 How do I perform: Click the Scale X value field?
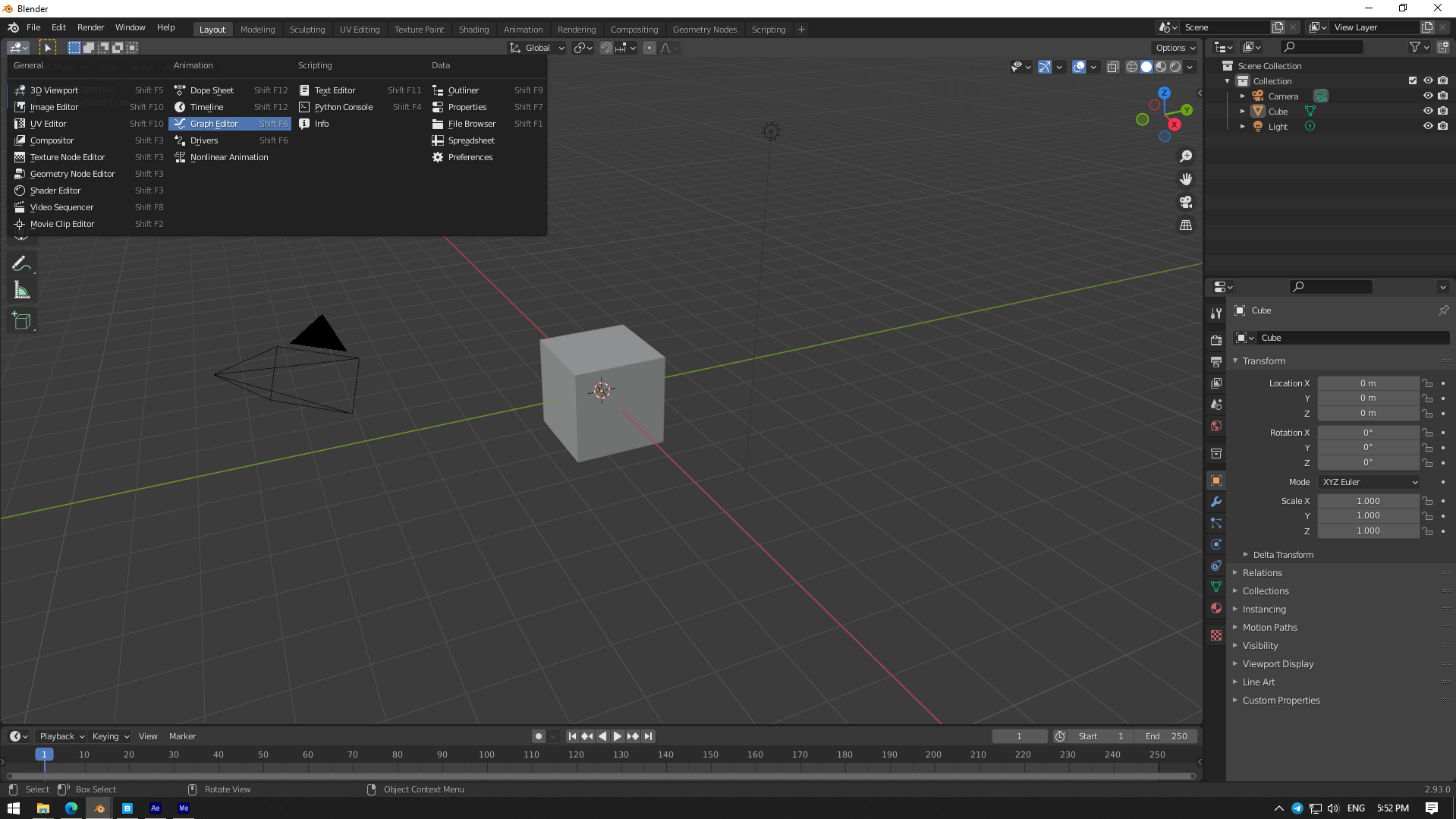point(1368,501)
